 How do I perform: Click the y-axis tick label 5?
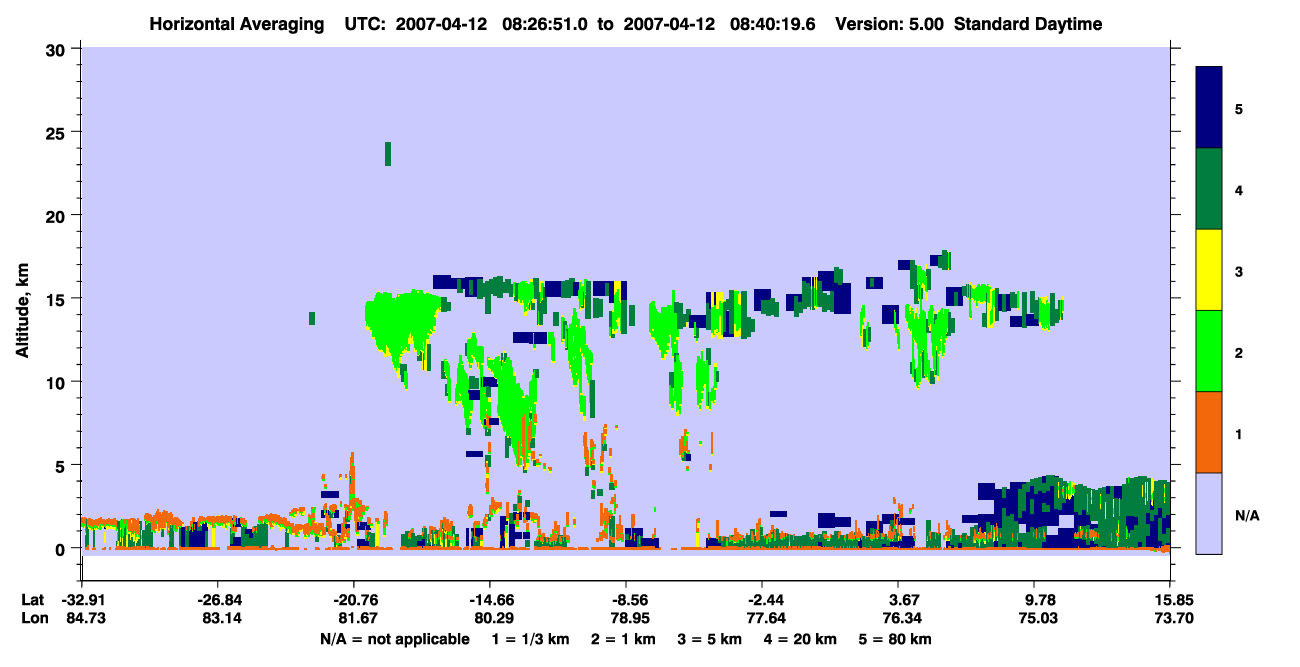click(x=63, y=465)
